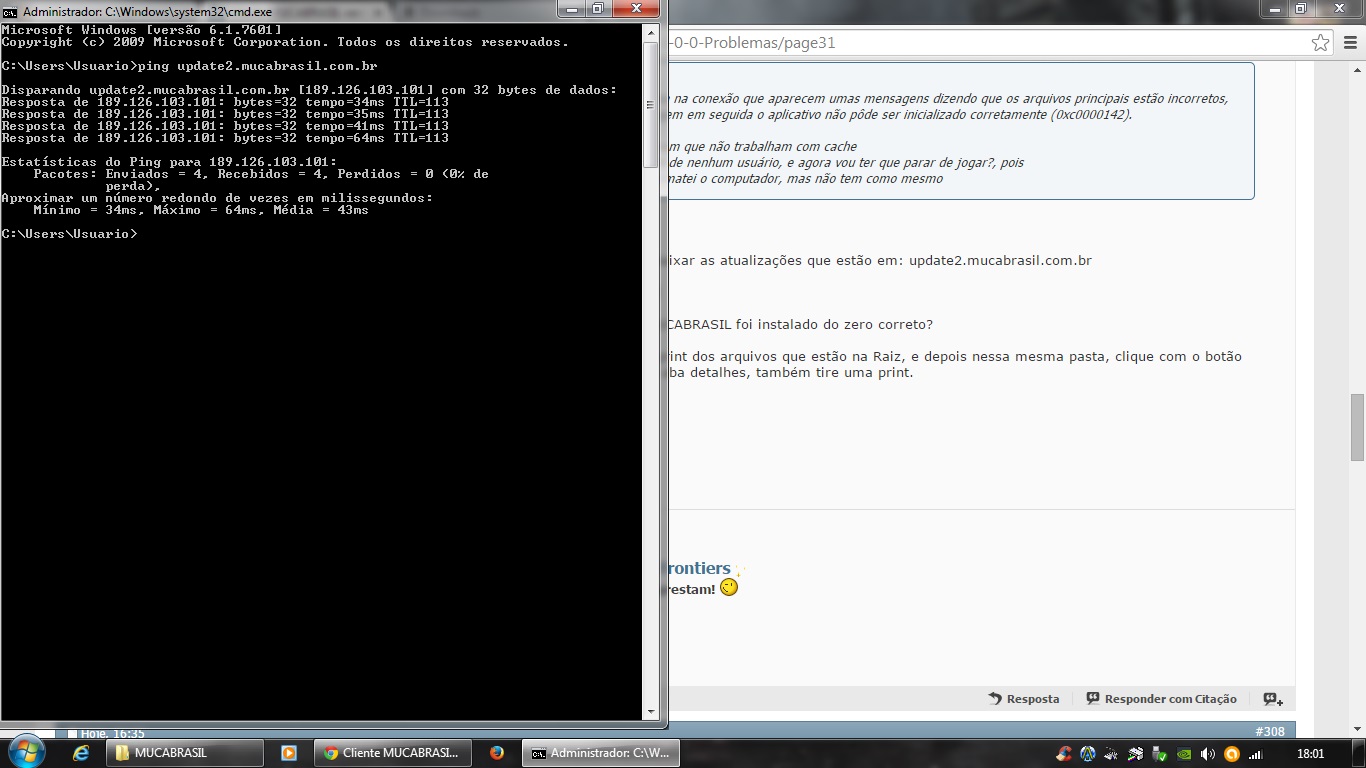Launch Firefox from the taskbar
The image size is (1366, 768).
click(497, 753)
